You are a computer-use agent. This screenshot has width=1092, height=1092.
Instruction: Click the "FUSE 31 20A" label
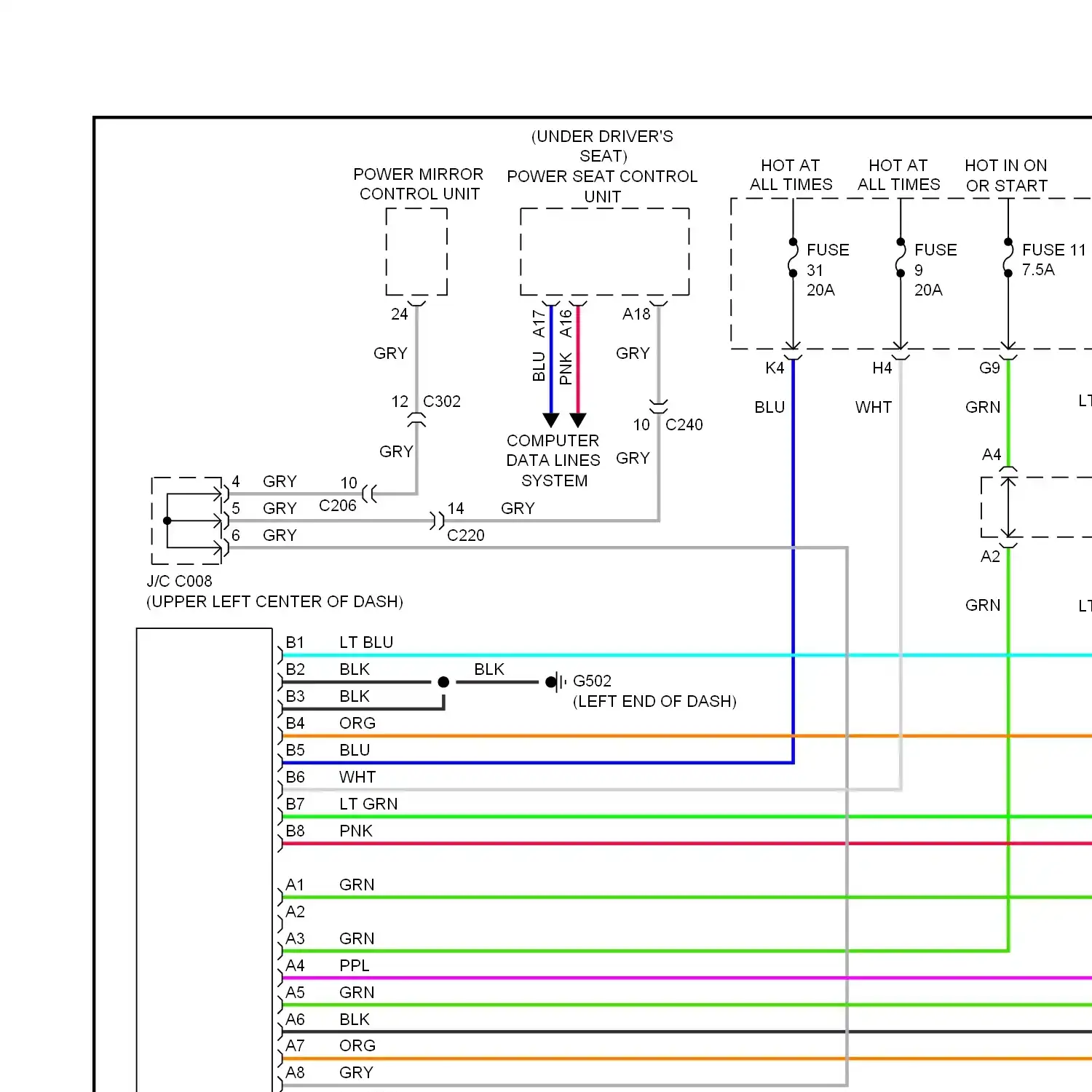point(828,269)
